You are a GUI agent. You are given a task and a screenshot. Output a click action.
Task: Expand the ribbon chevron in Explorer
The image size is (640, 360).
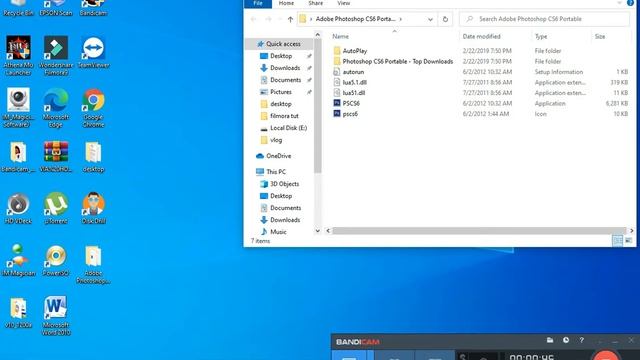(x=619, y=3)
